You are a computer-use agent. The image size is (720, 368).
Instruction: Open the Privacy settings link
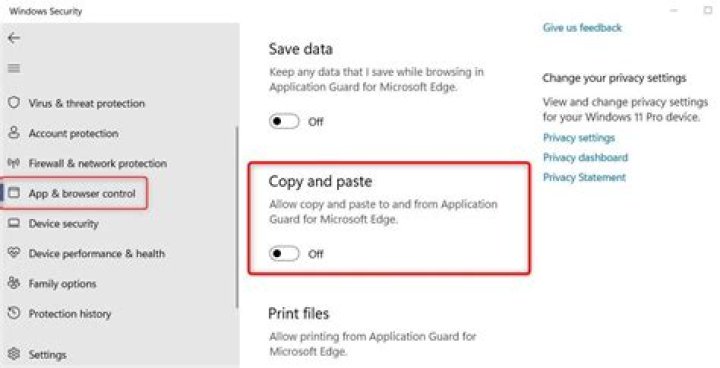point(579,138)
